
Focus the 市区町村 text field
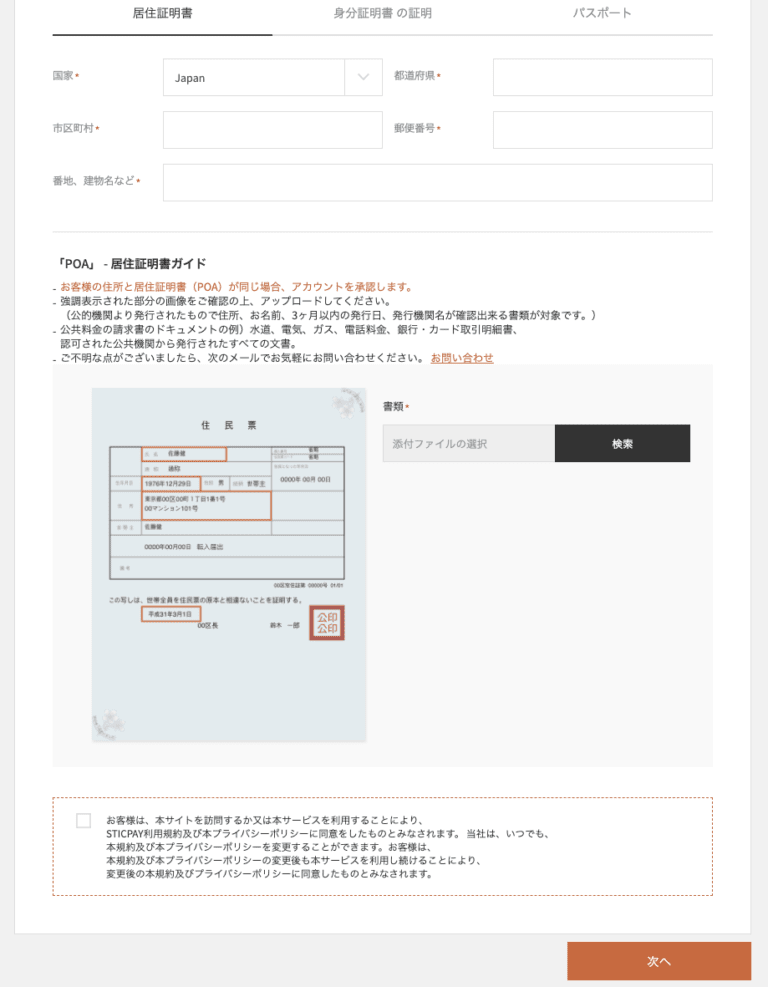coord(272,130)
